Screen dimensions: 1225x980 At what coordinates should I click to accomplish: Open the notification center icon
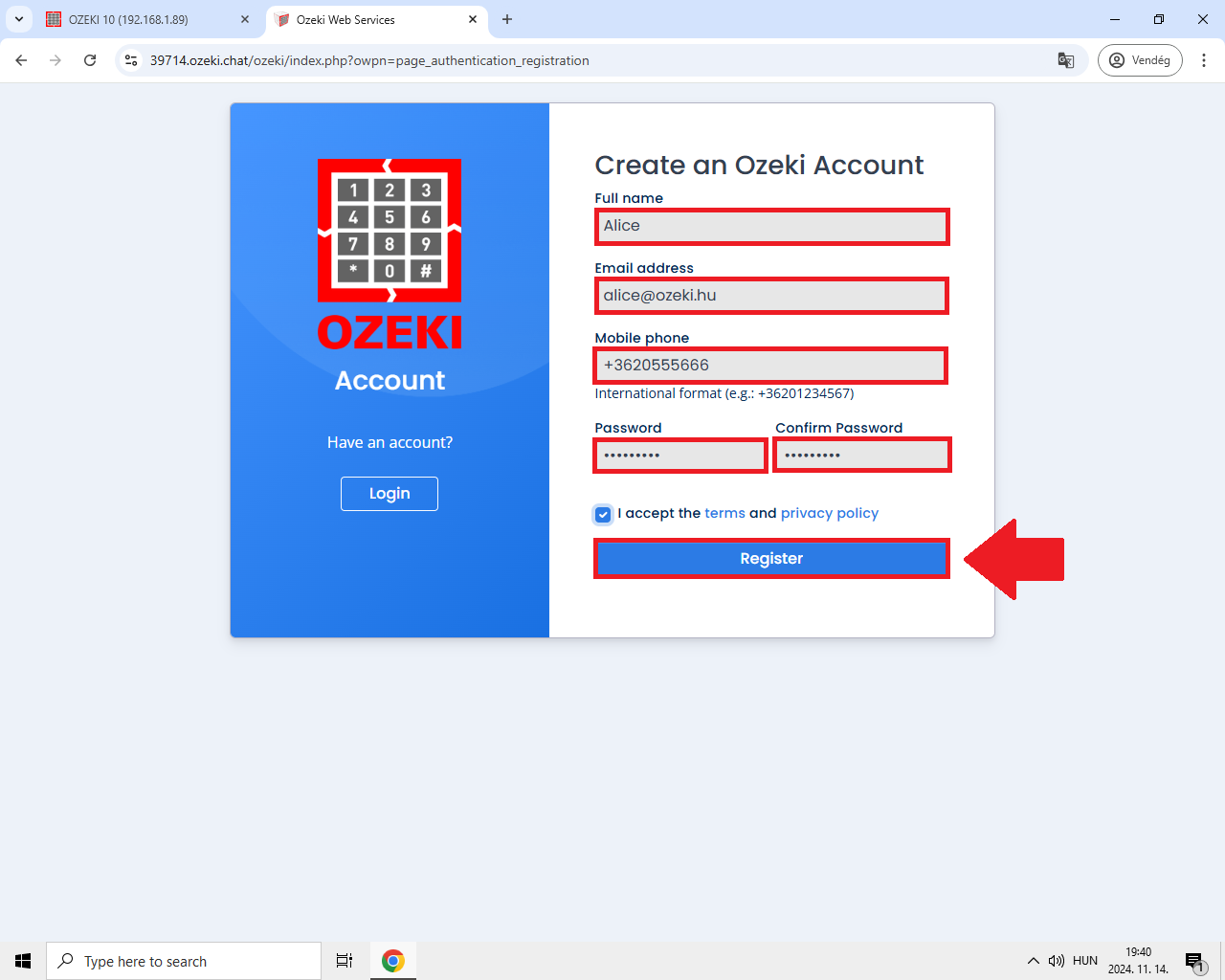[1195, 961]
